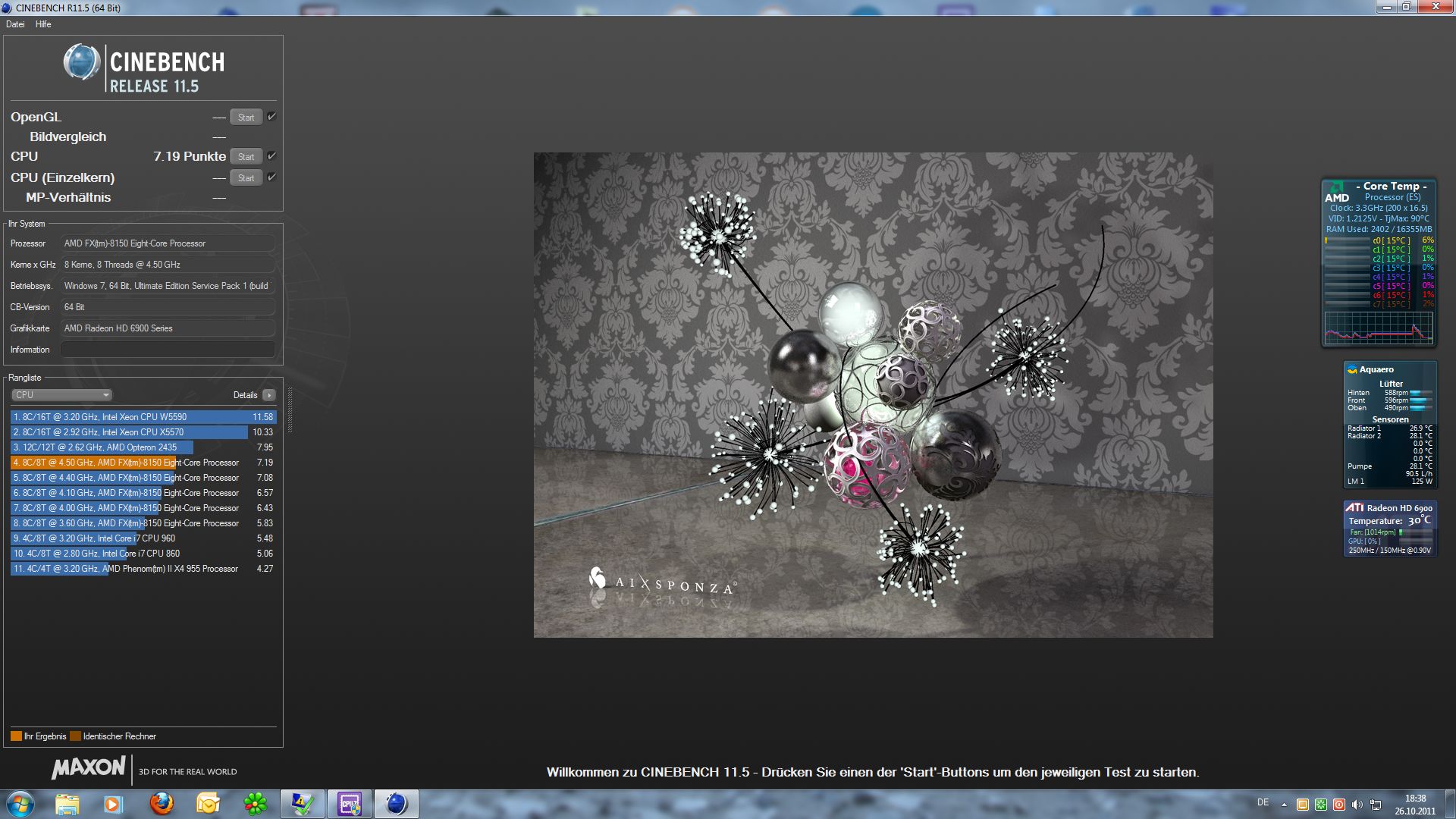Launch Windows Media Player from taskbar
The width and height of the screenshot is (1456, 819).
[x=114, y=804]
